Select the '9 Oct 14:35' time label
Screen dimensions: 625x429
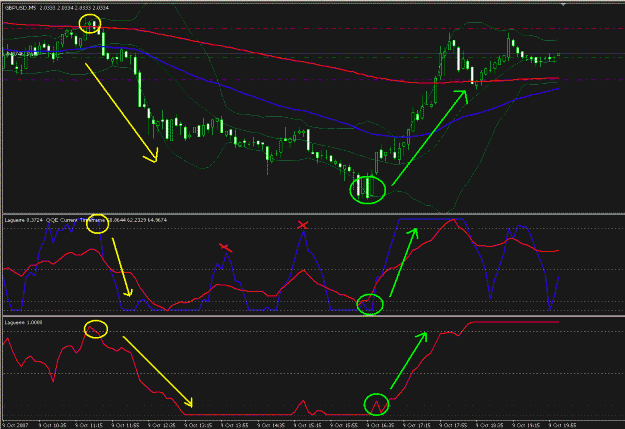[x=271, y=425]
